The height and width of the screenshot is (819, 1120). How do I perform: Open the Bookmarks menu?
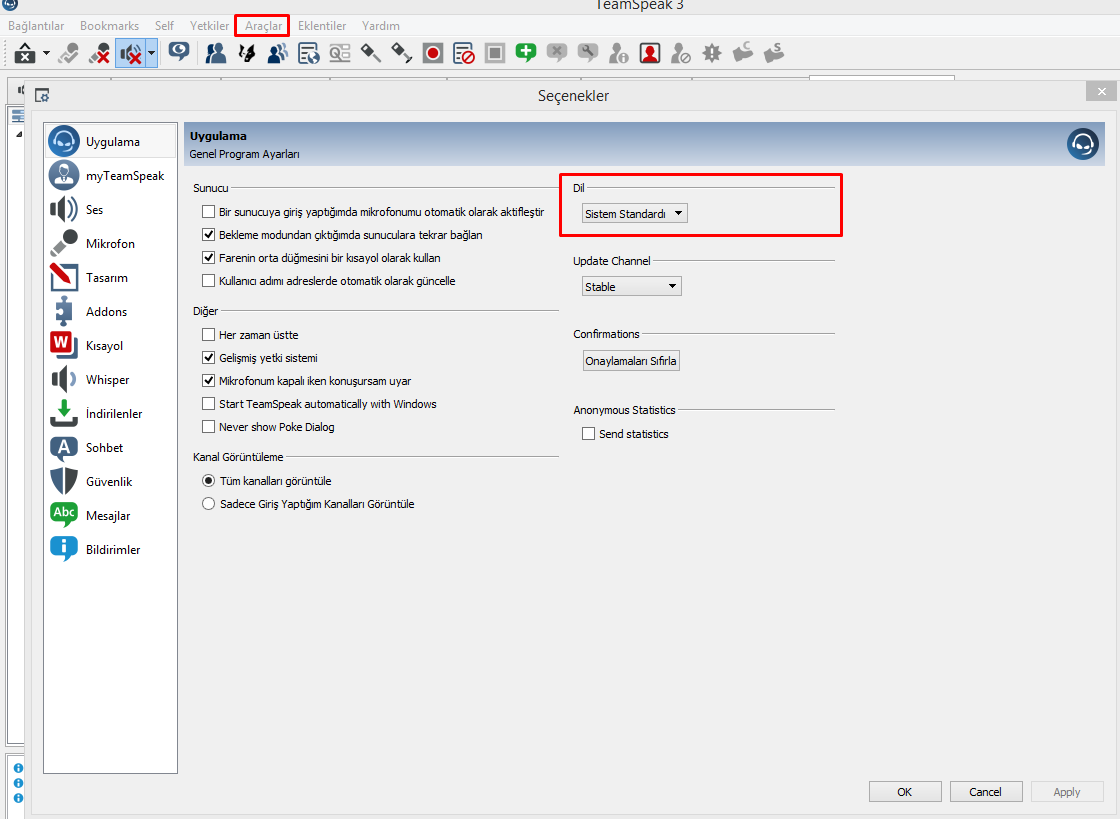(x=109, y=26)
